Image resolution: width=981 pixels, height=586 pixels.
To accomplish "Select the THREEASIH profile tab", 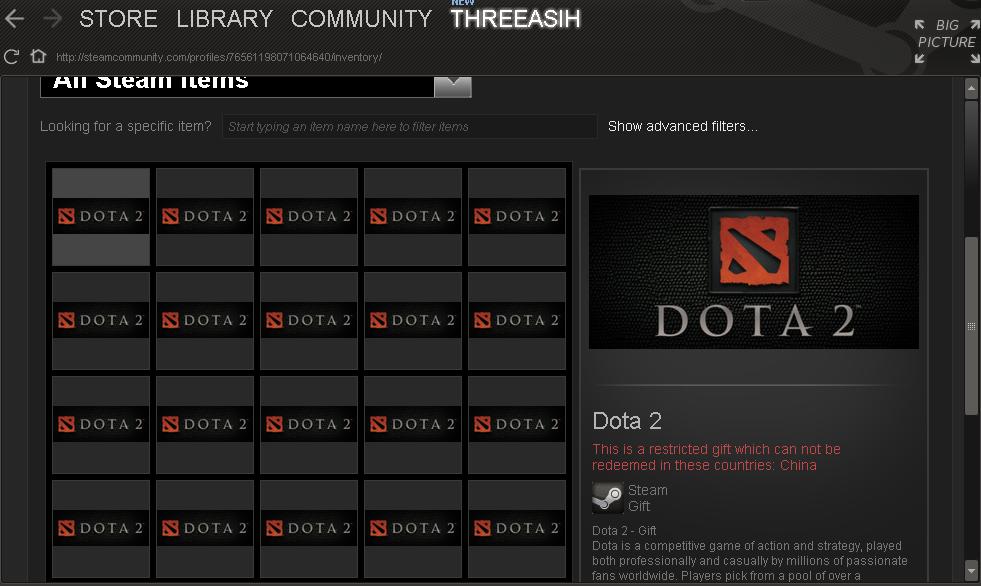I will point(516,19).
